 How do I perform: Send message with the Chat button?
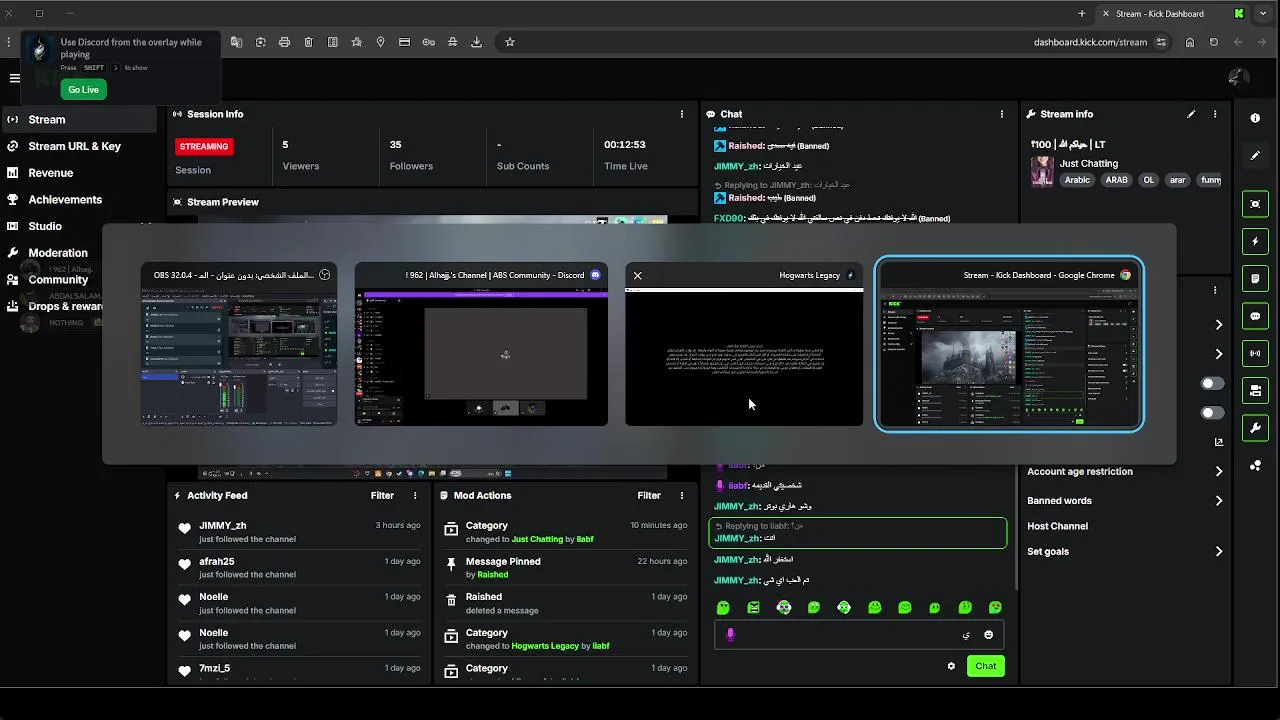(x=986, y=666)
